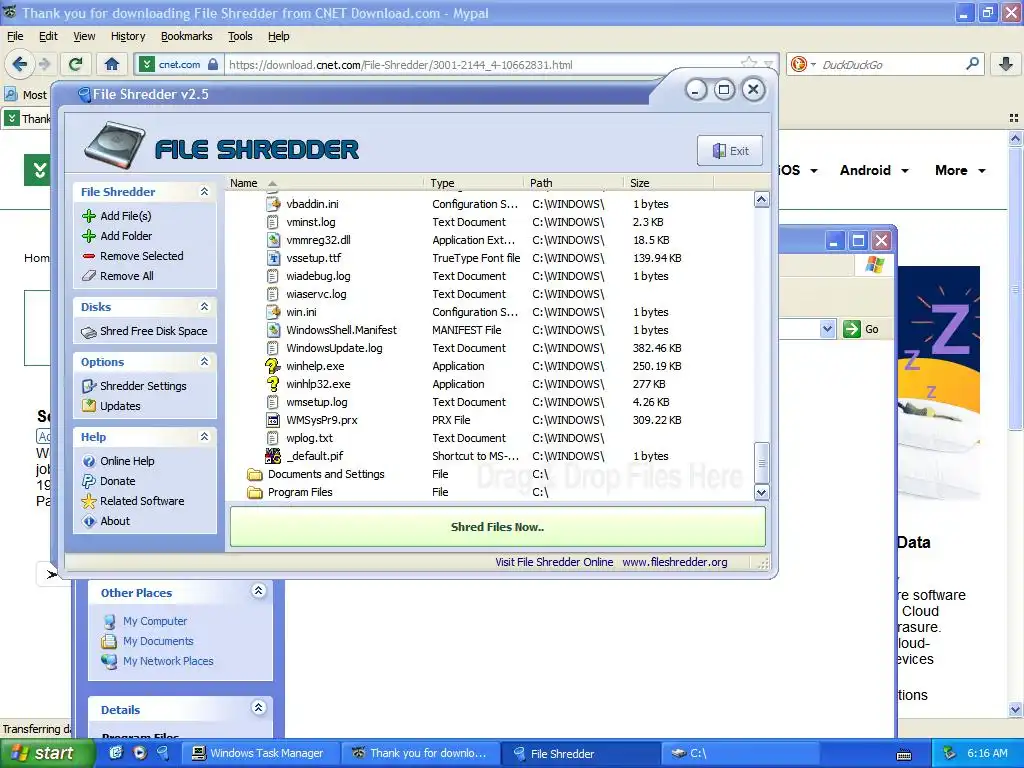Select the WindowsShell.Manifest row
Viewport: 1024px width, 768px height.
click(x=490, y=330)
